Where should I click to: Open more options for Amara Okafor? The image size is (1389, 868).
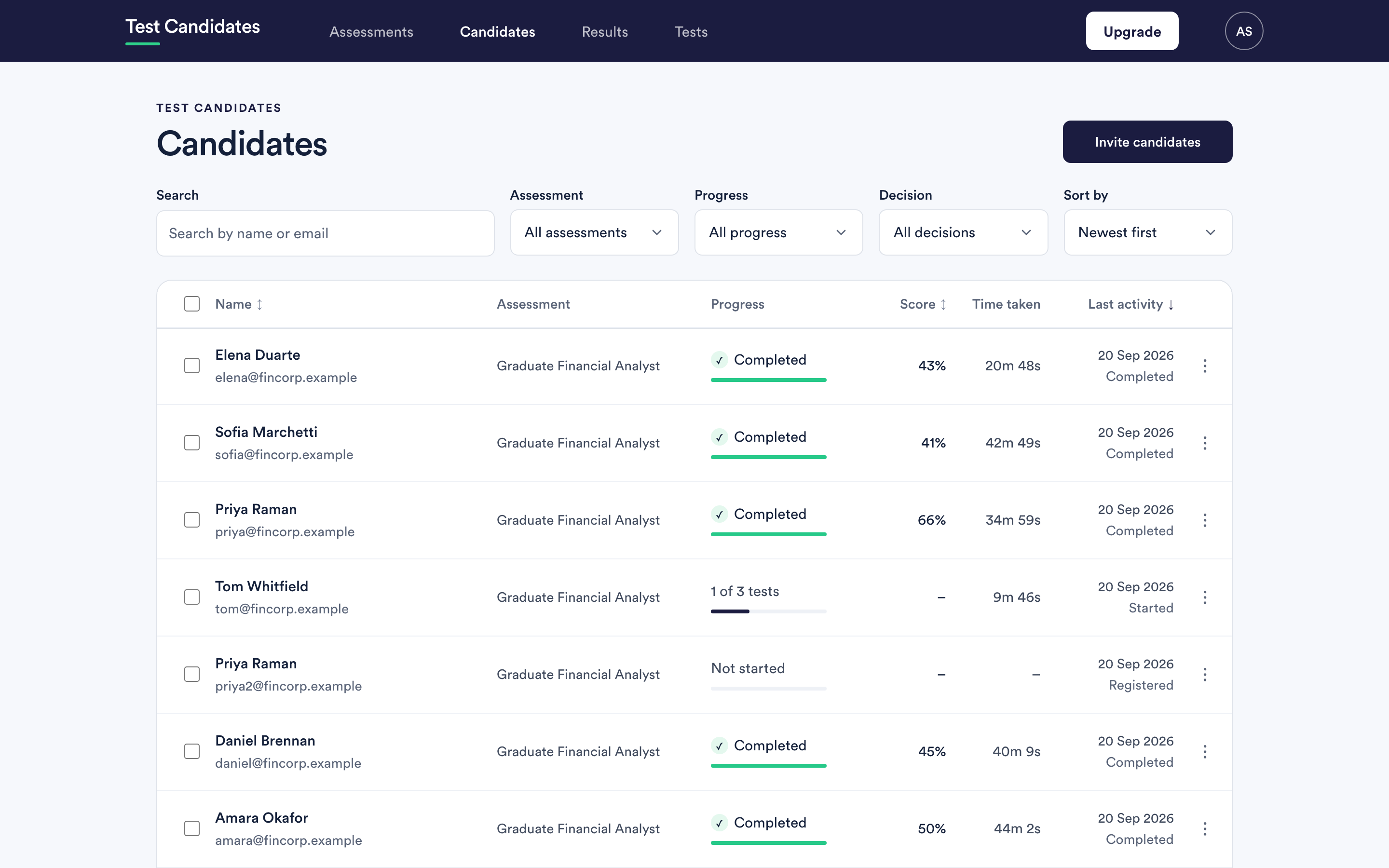point(1205,828)
